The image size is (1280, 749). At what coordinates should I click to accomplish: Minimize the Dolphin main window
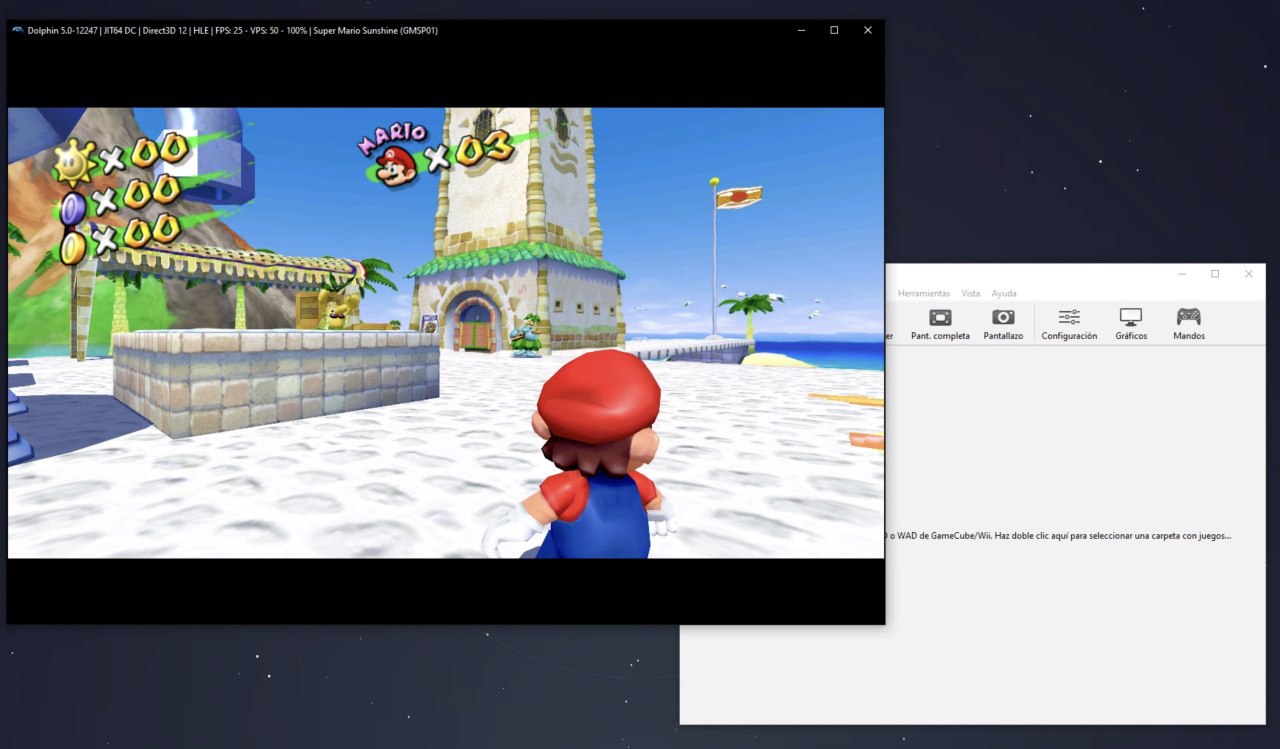click(1182, 274)
